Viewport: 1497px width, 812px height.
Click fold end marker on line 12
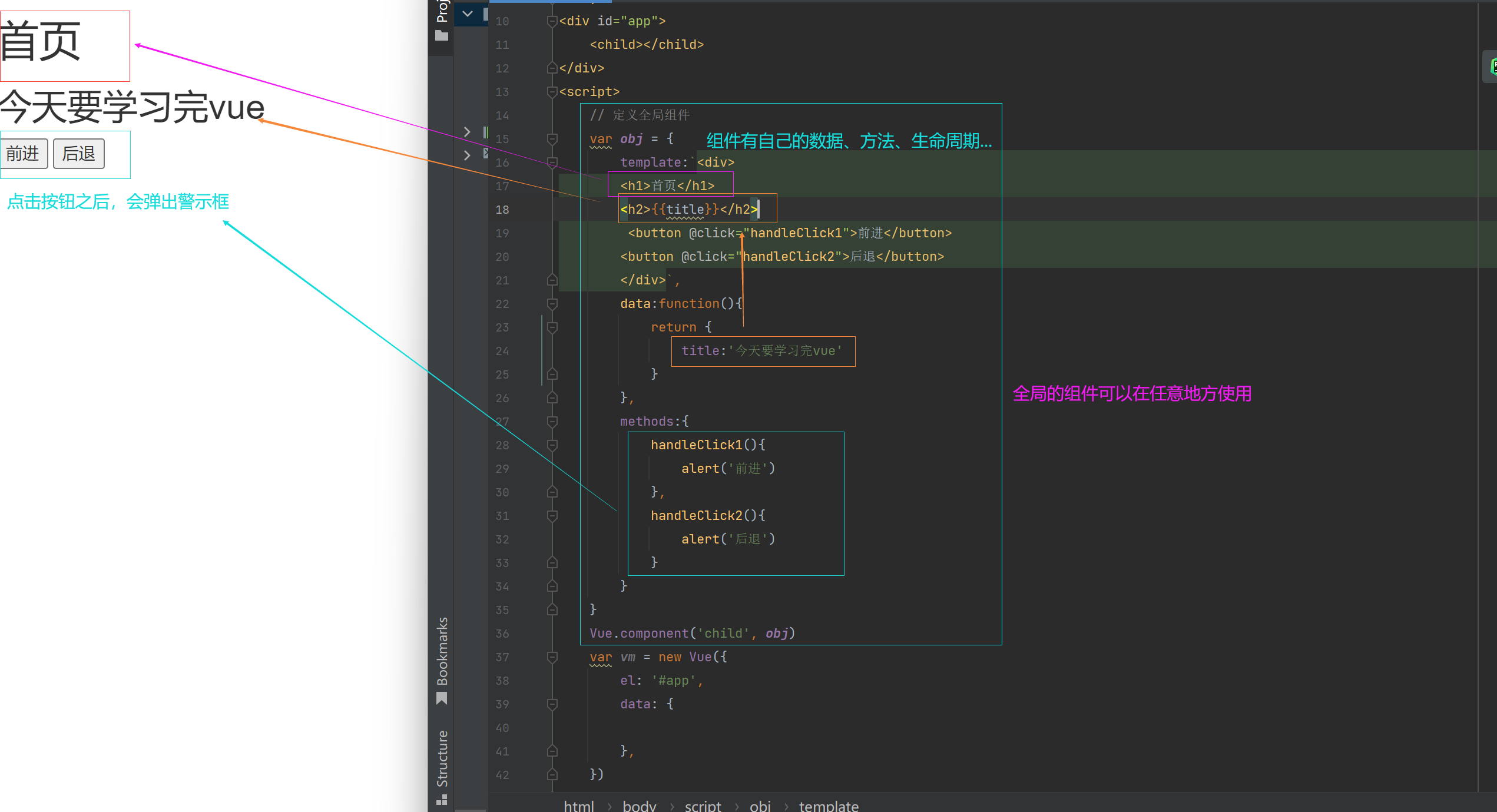[552, 68]
